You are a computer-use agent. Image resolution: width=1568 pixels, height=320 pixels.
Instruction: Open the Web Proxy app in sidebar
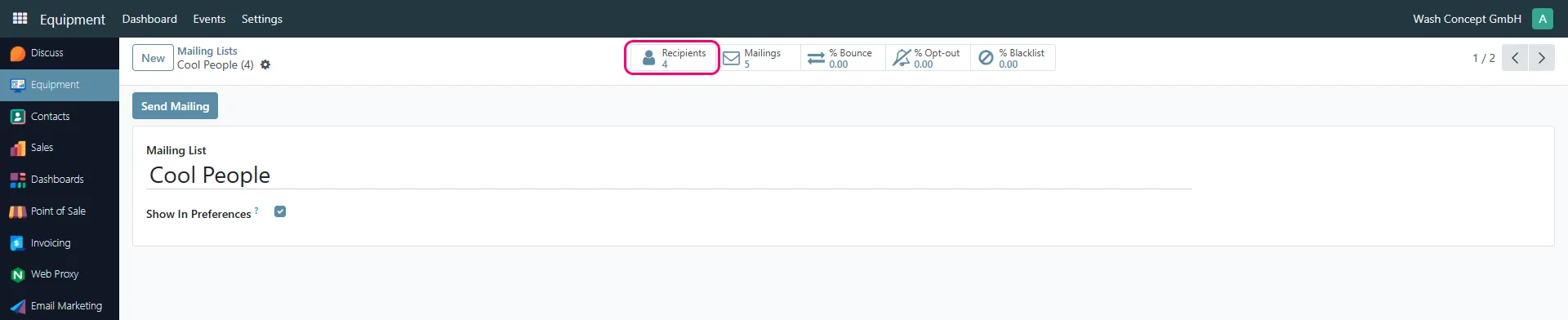click(x=60, y=274)
